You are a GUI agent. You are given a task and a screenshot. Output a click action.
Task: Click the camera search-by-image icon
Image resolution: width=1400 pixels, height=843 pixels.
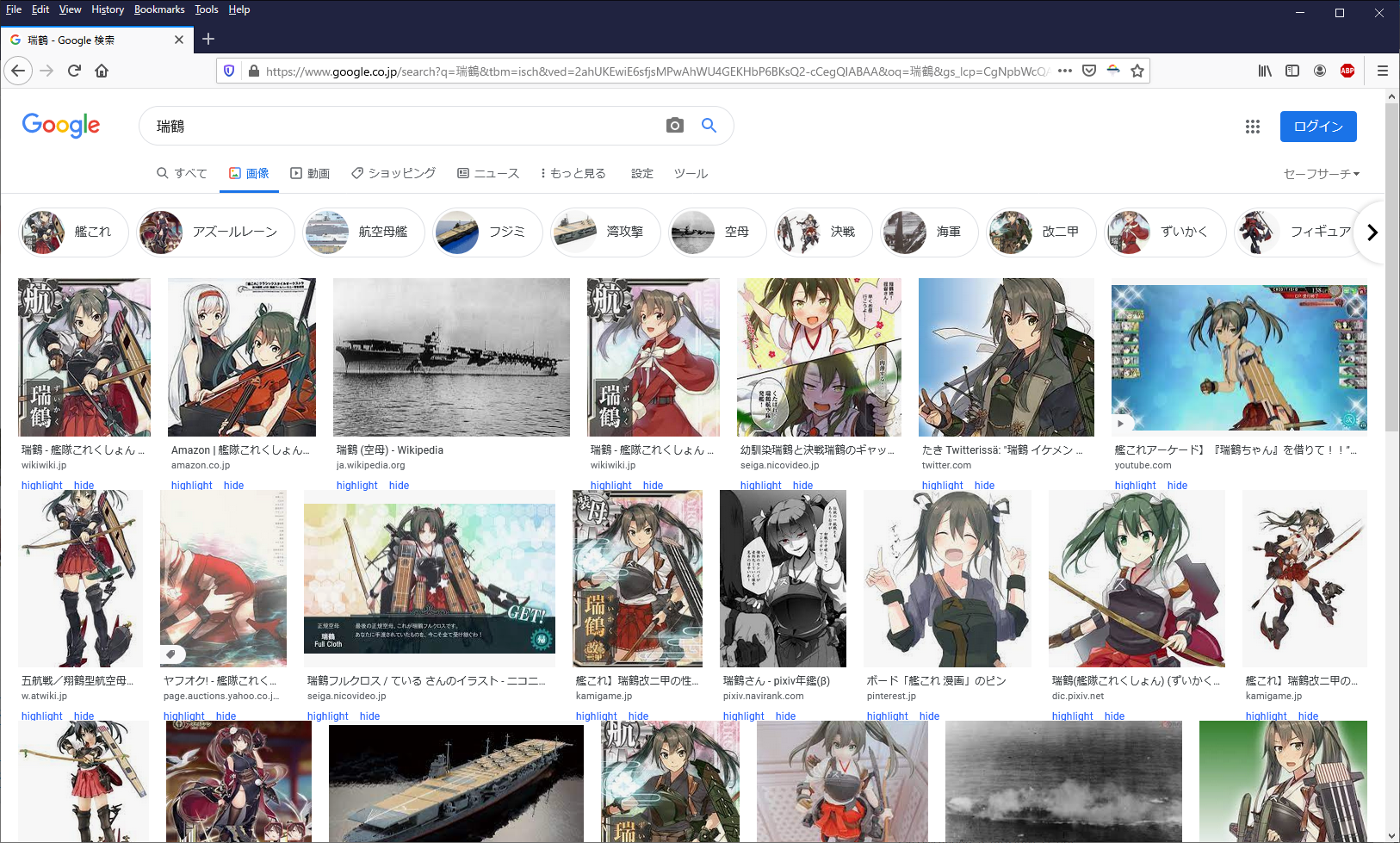[675, 126]
